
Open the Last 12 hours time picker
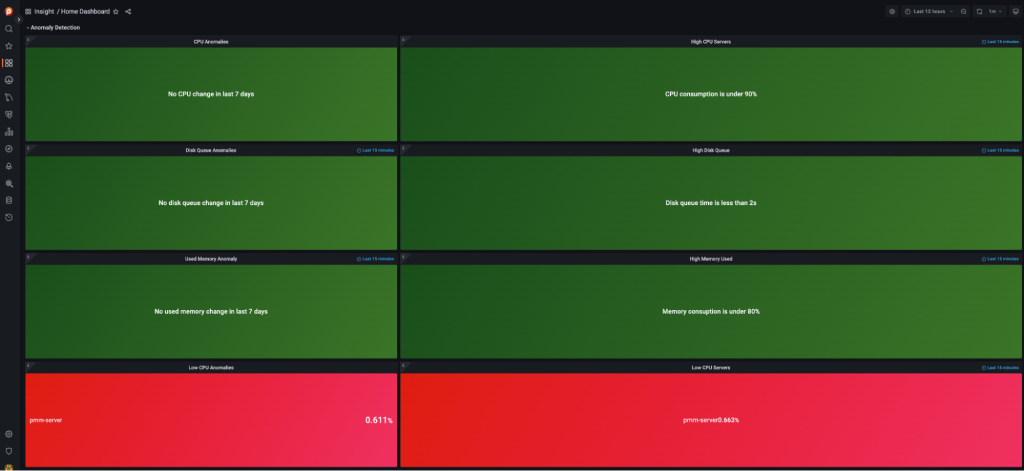coord(929,11)
